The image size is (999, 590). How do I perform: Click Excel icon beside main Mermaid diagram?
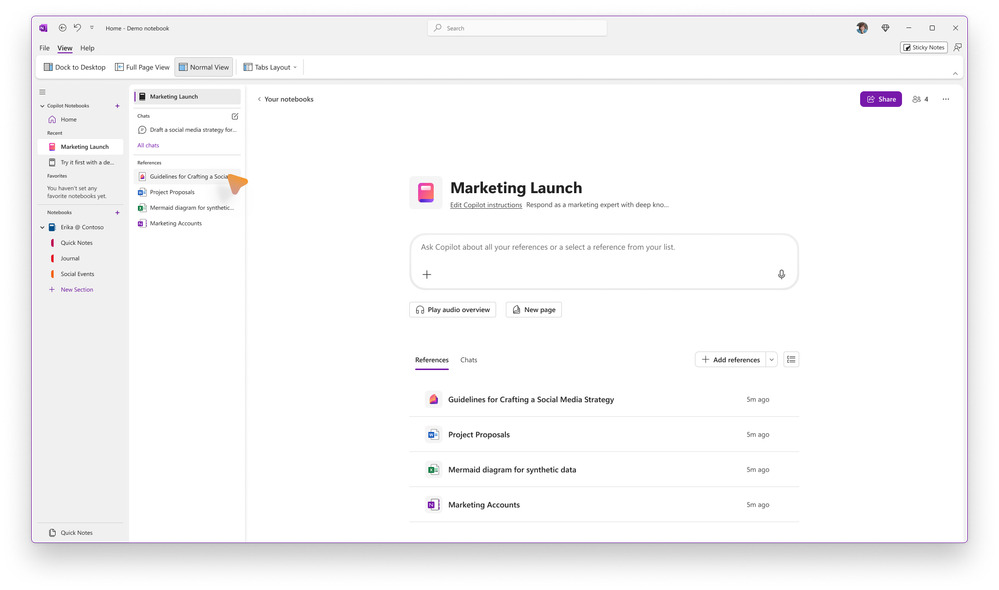[433, 470]
